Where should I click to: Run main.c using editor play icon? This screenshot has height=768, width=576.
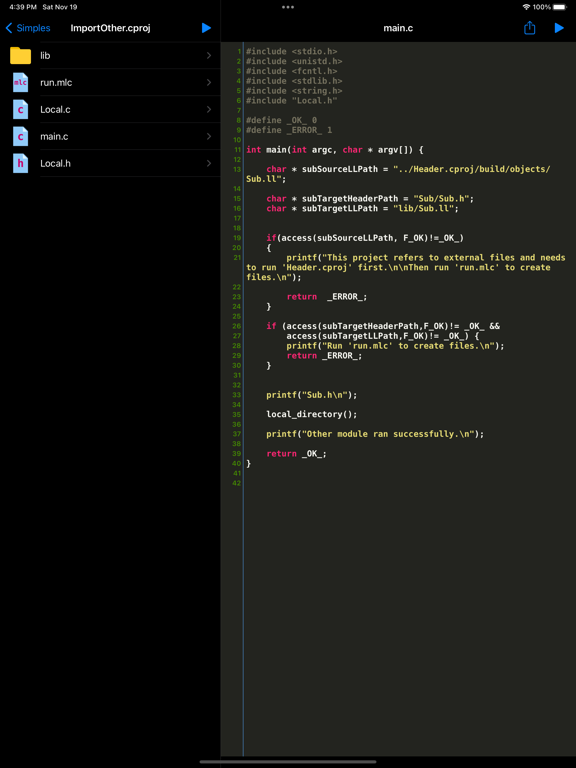(559, 28)
